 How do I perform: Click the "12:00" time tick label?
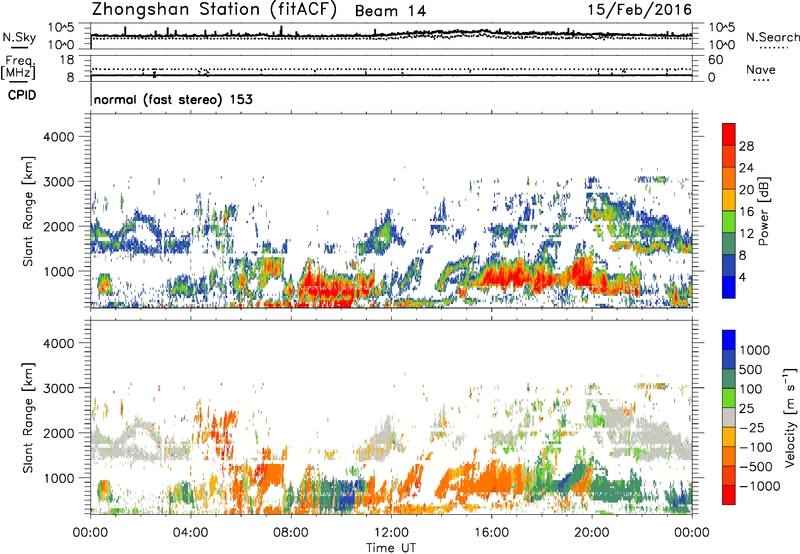391,533
